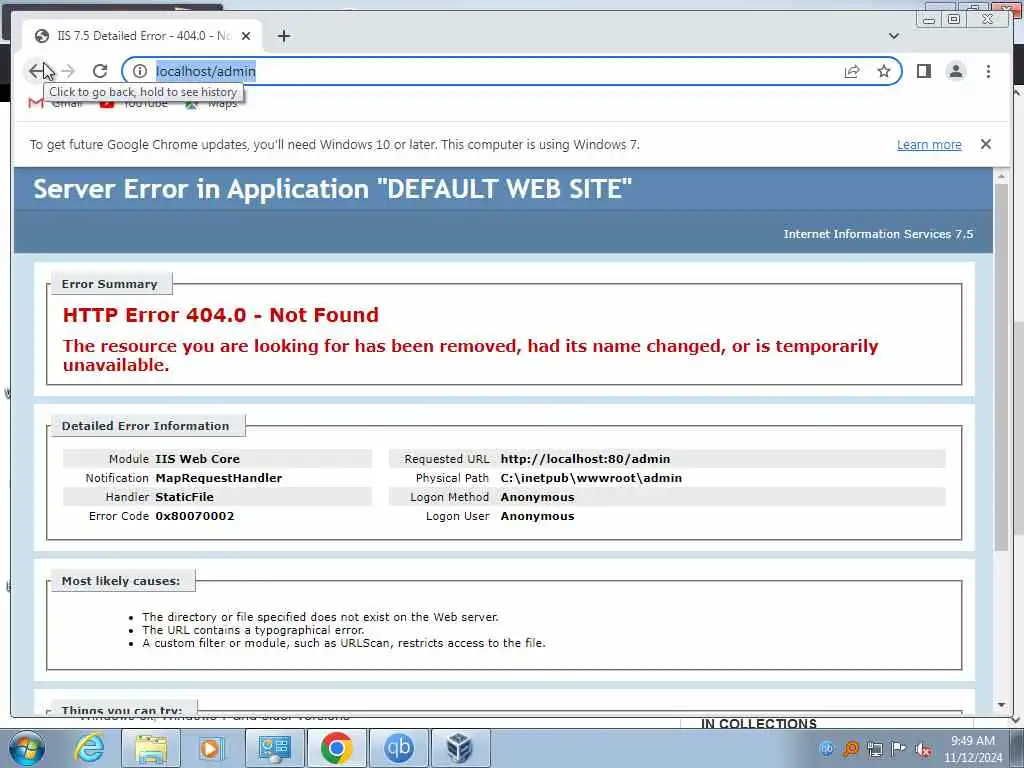Viewport: 1024px width, 768px height.
Task: Click the Logon Method Anonymous value
Action: coord(537,497)
